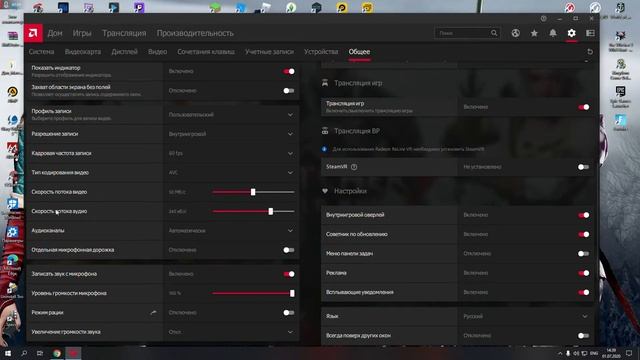Toggle Внутриигровой оверлей switch
The image size is (640, 360).
(x=584, y=215)
